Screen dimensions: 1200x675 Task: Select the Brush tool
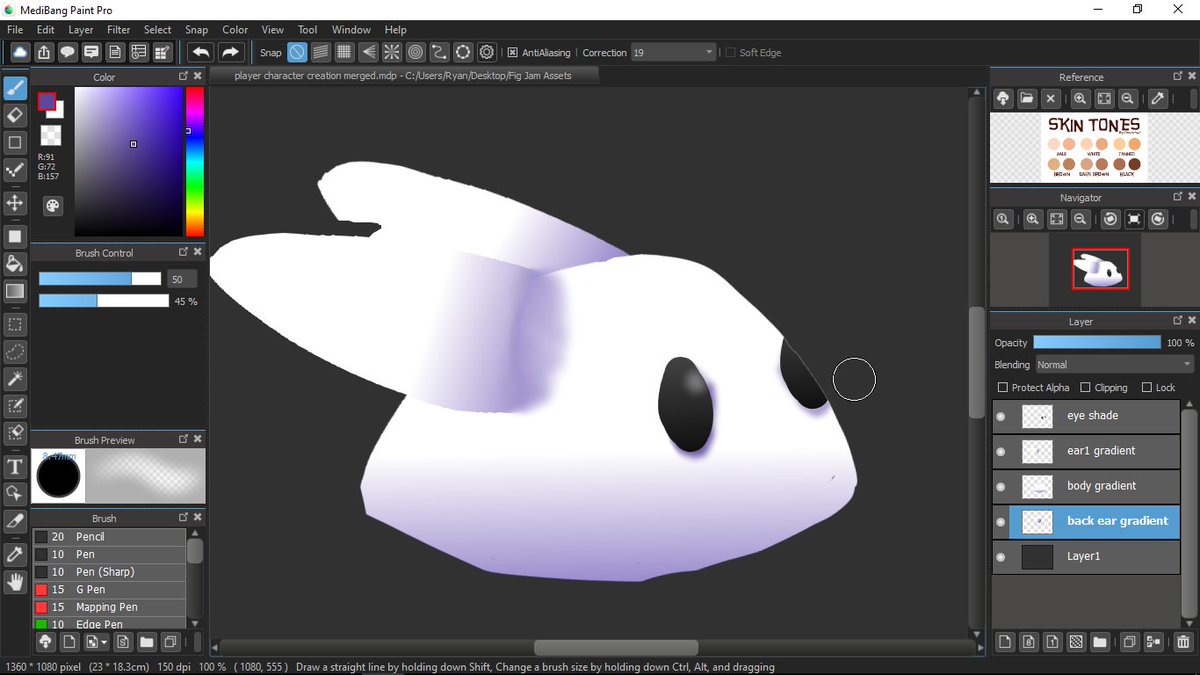[x=14, y=88]
